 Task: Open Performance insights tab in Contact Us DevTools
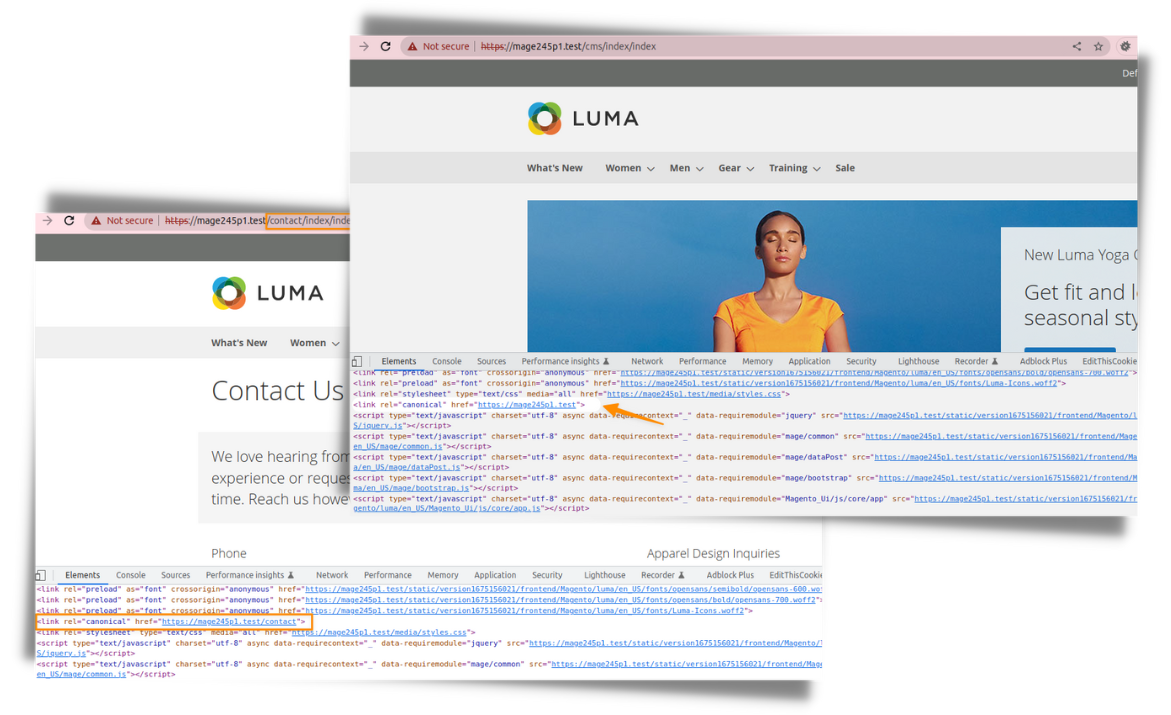click(249, 575)
